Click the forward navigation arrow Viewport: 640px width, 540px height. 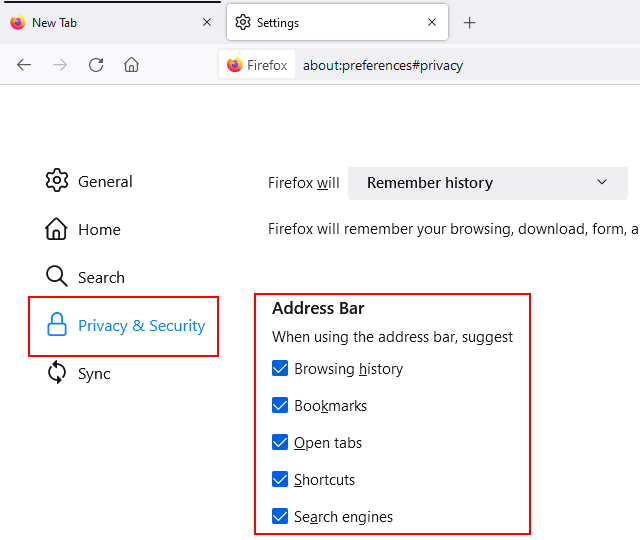(60, 64)
